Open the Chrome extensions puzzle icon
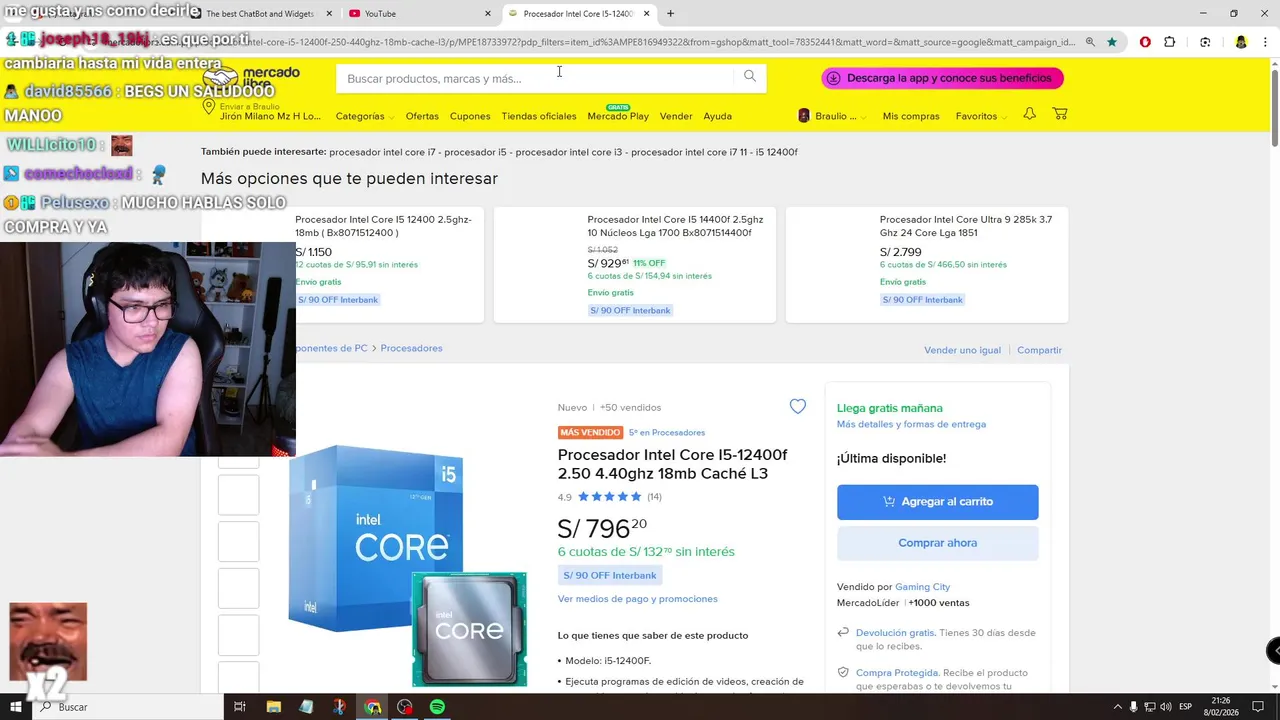 [x=1170, y=42]
